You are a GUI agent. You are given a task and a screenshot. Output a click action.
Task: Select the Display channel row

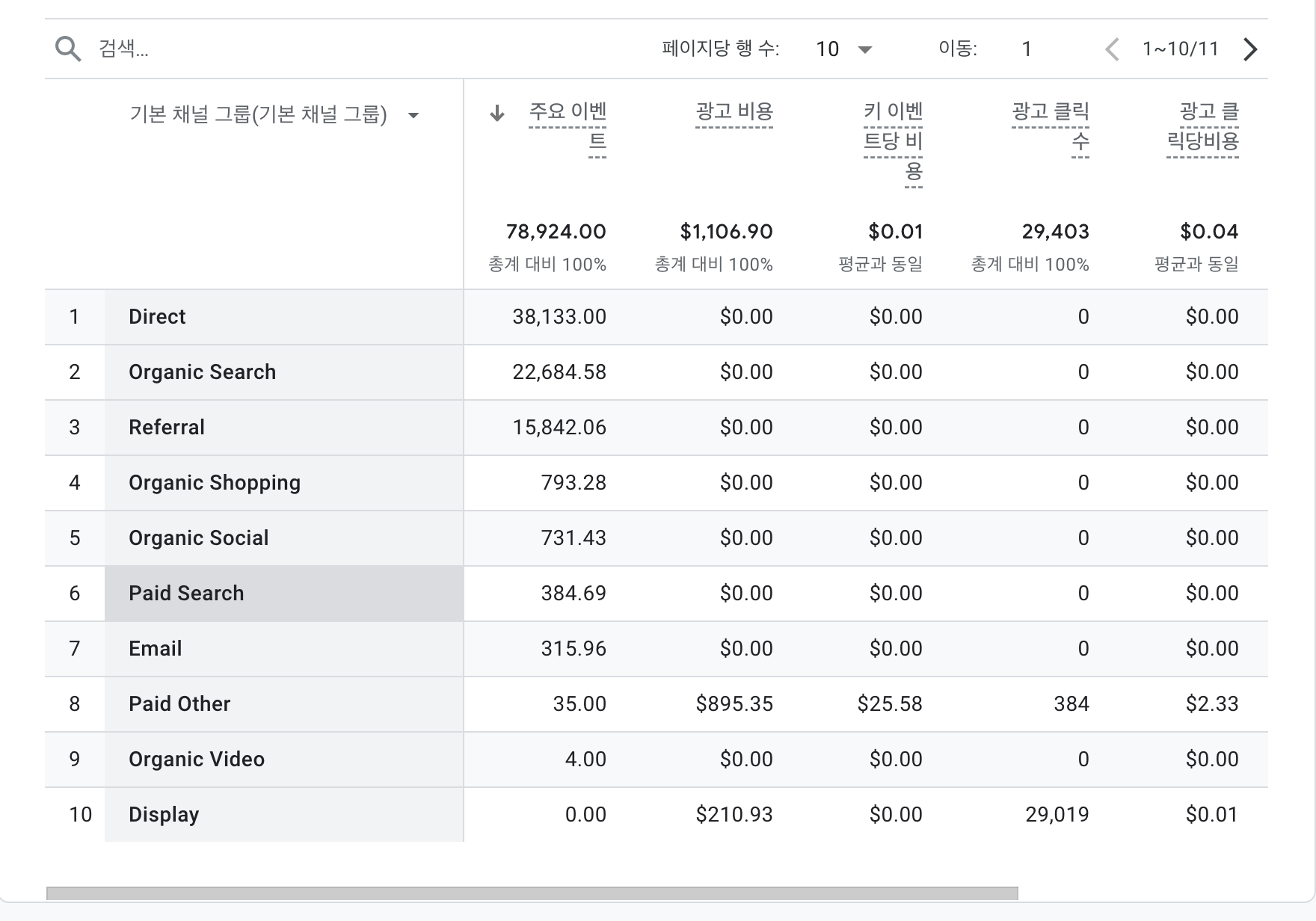coord(657,815)
